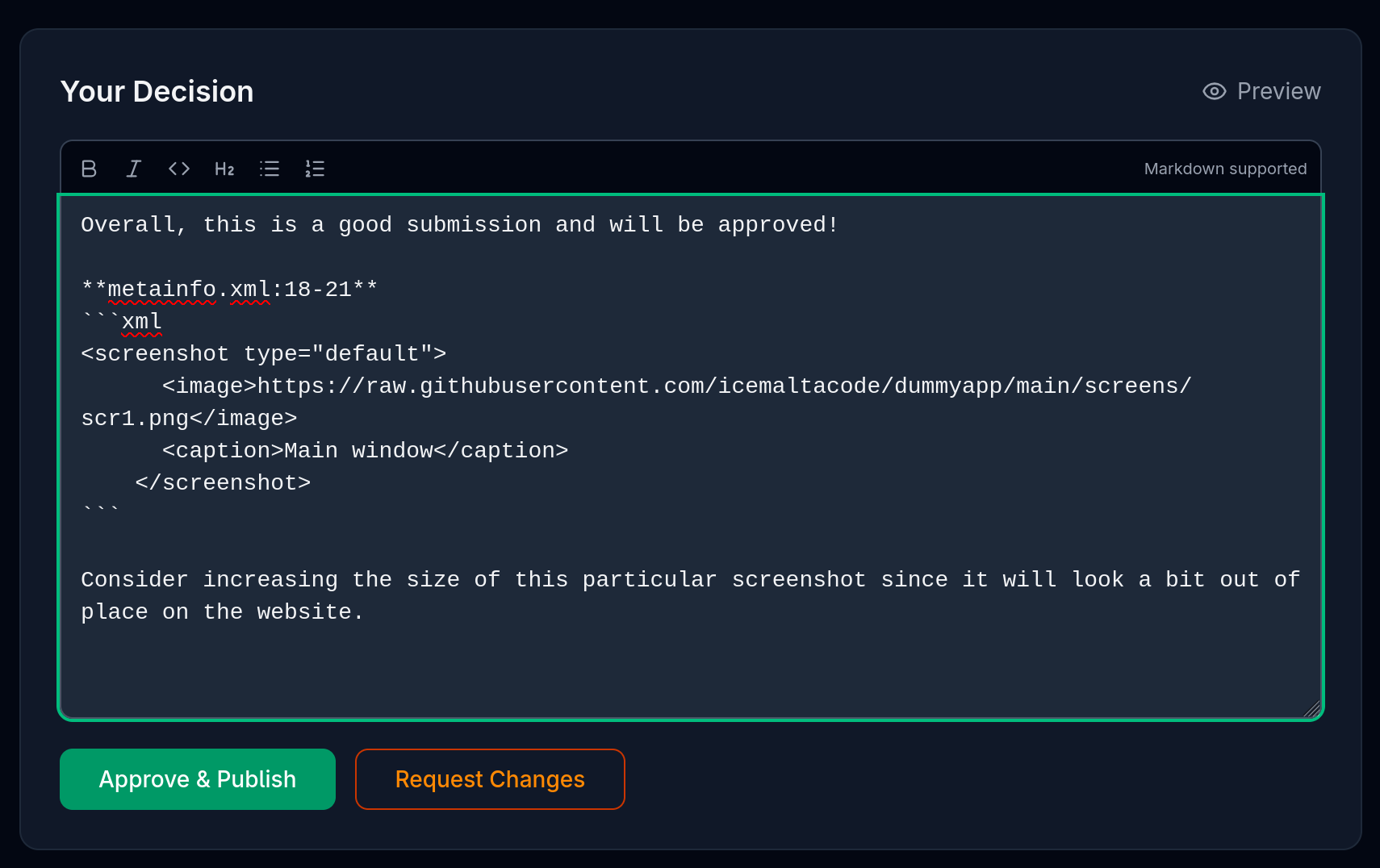Toggle Preview mode for the comment
The width and height of the screenshot is (1380, 868).
click(x=1261, y=91)
